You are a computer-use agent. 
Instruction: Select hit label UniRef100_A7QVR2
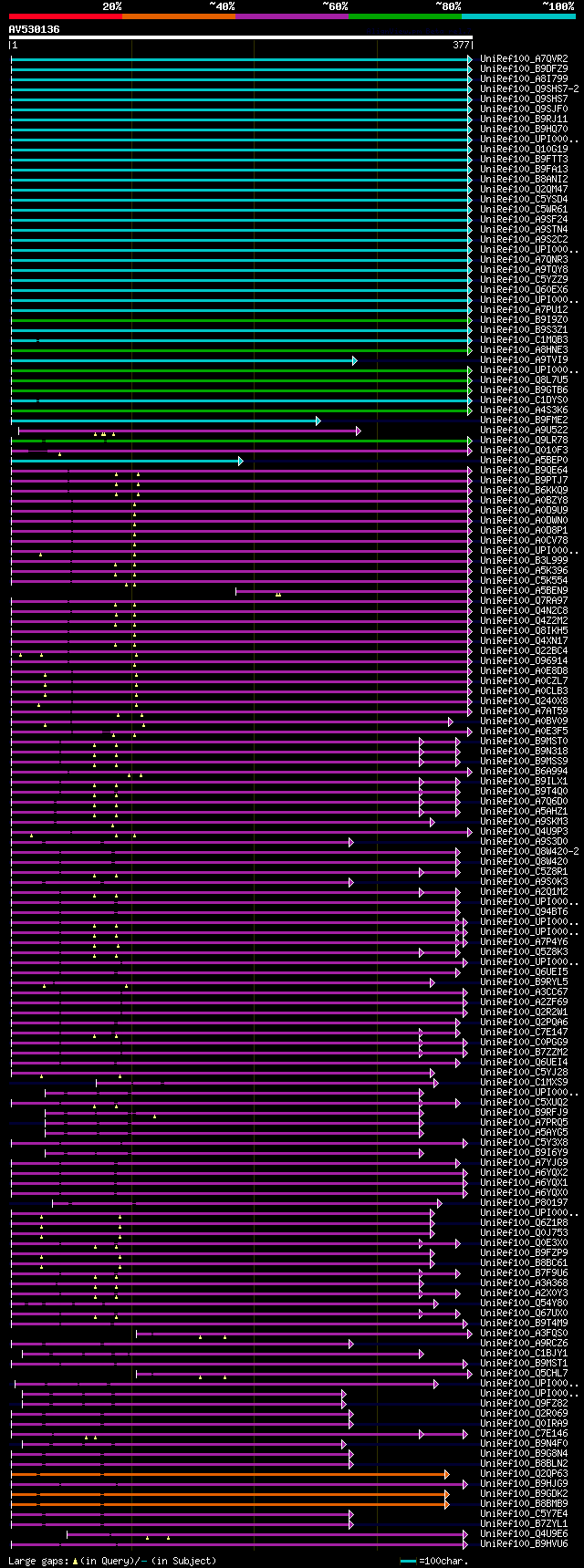pos(524,58)
